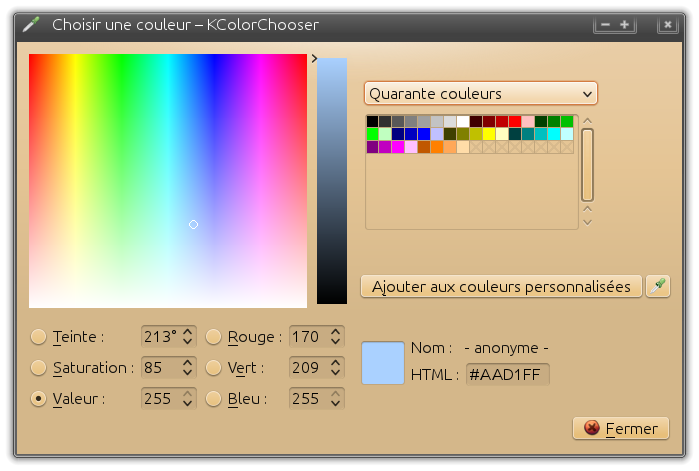Screen dimensions: 699x471
Task: Pick the magenta swatch in the palette
Action: [x=398, y=147]
